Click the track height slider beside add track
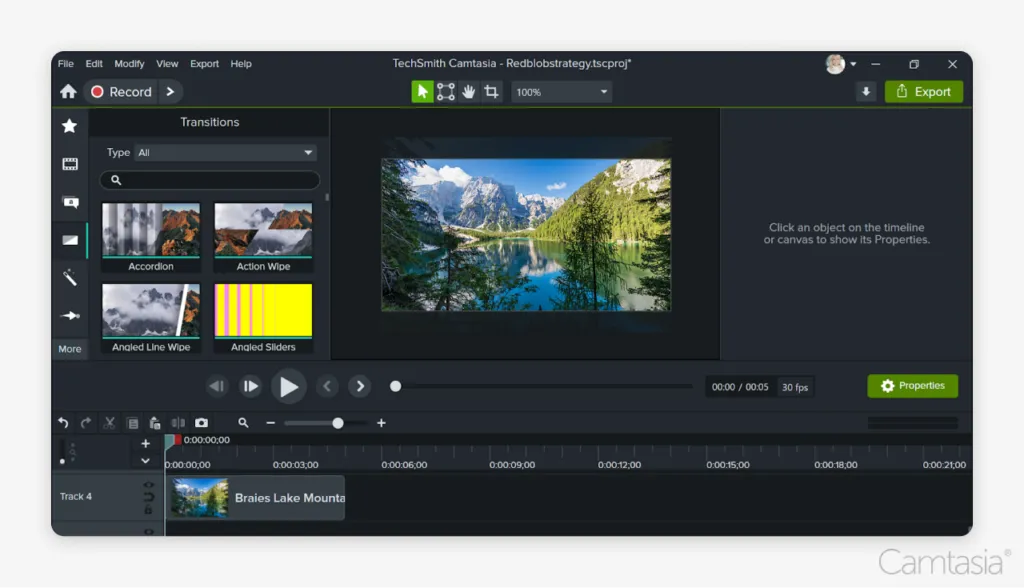Screen dimensions: 1024x588 click(x=63, y=451)
